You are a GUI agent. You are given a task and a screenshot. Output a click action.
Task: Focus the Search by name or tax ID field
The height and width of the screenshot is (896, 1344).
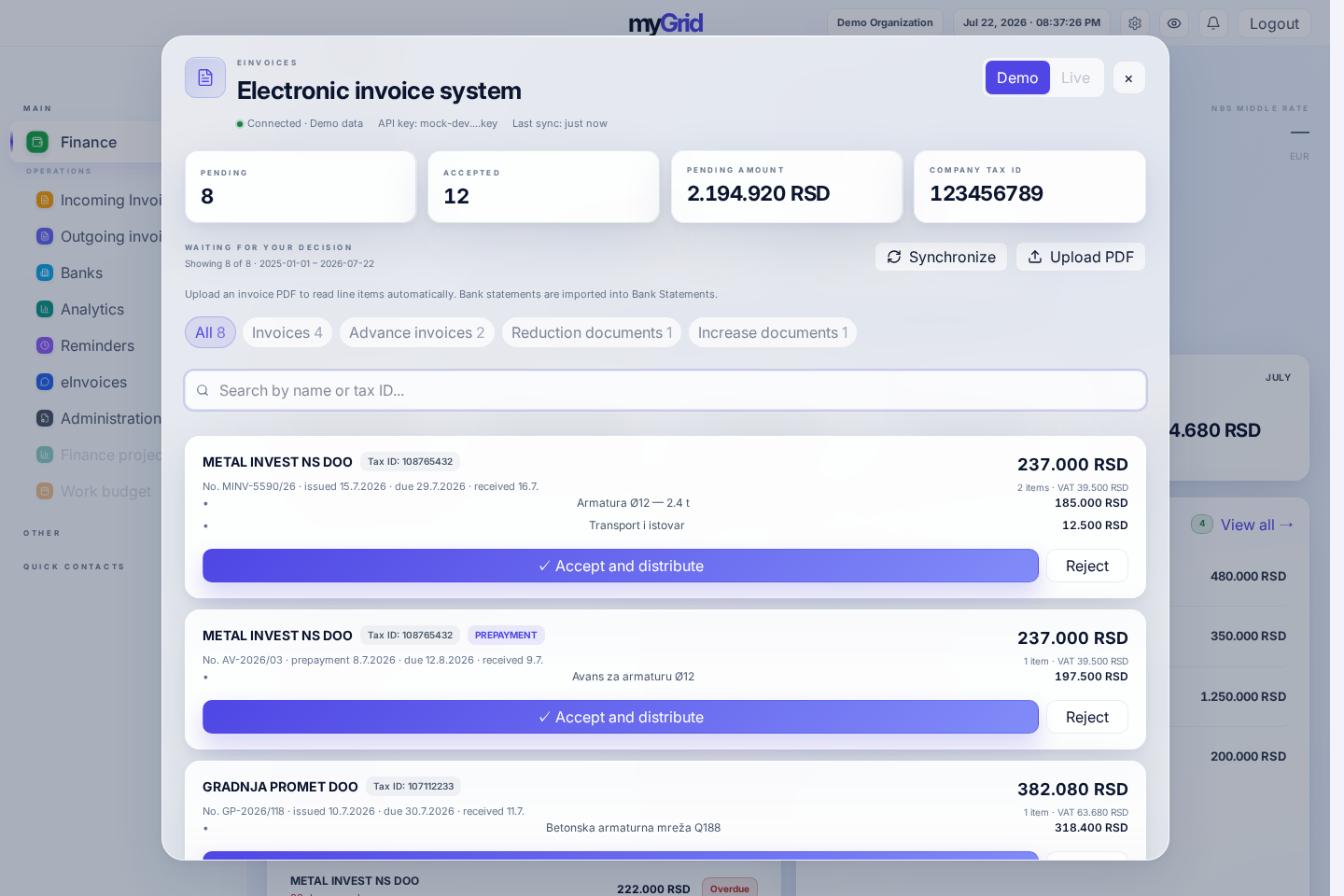pos(665,390)
